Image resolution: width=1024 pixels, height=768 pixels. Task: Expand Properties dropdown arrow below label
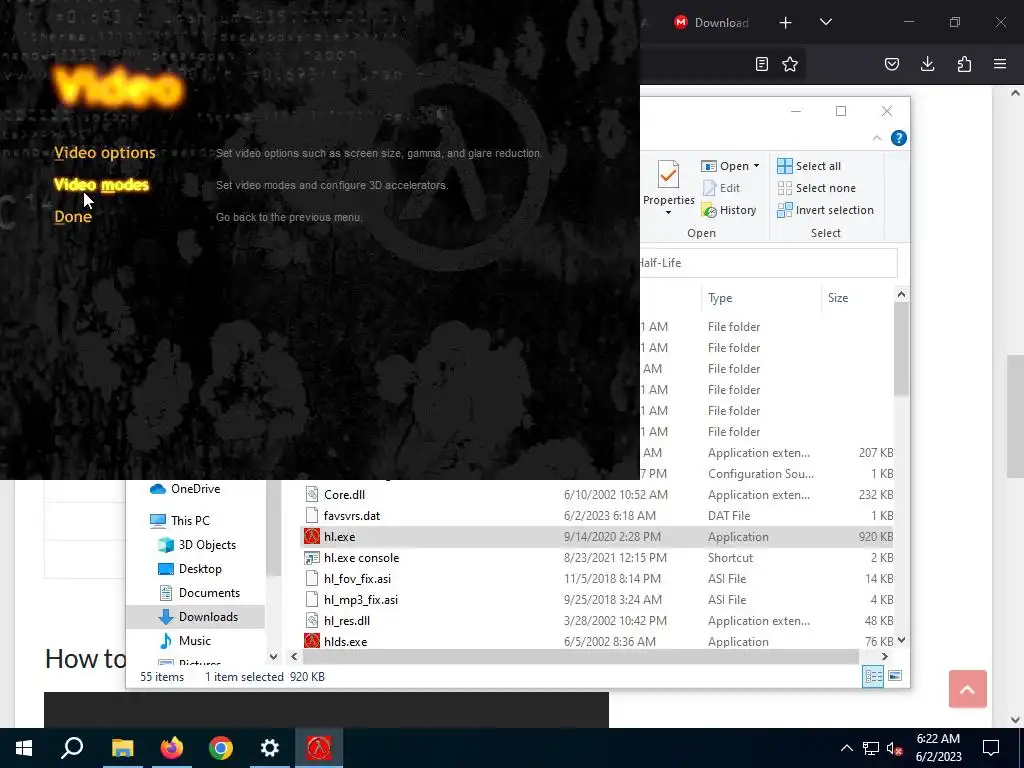point(668,213)
